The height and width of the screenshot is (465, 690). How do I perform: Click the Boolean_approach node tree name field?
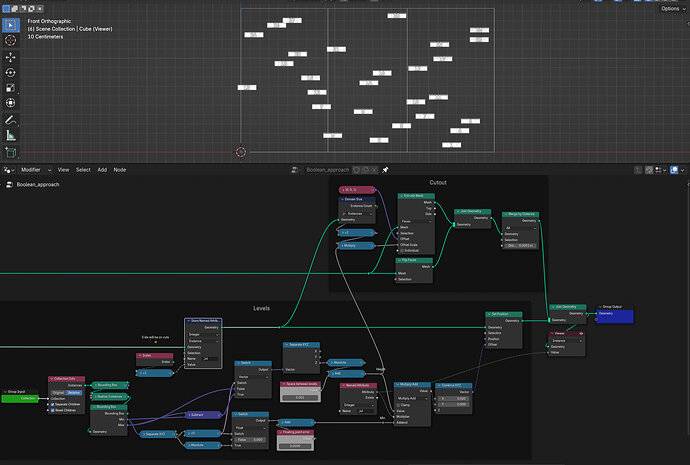[x=327, y=170]
